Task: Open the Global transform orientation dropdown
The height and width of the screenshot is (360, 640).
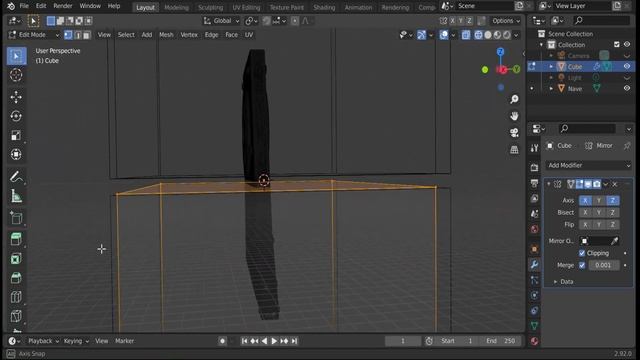Action: [222, 21]
